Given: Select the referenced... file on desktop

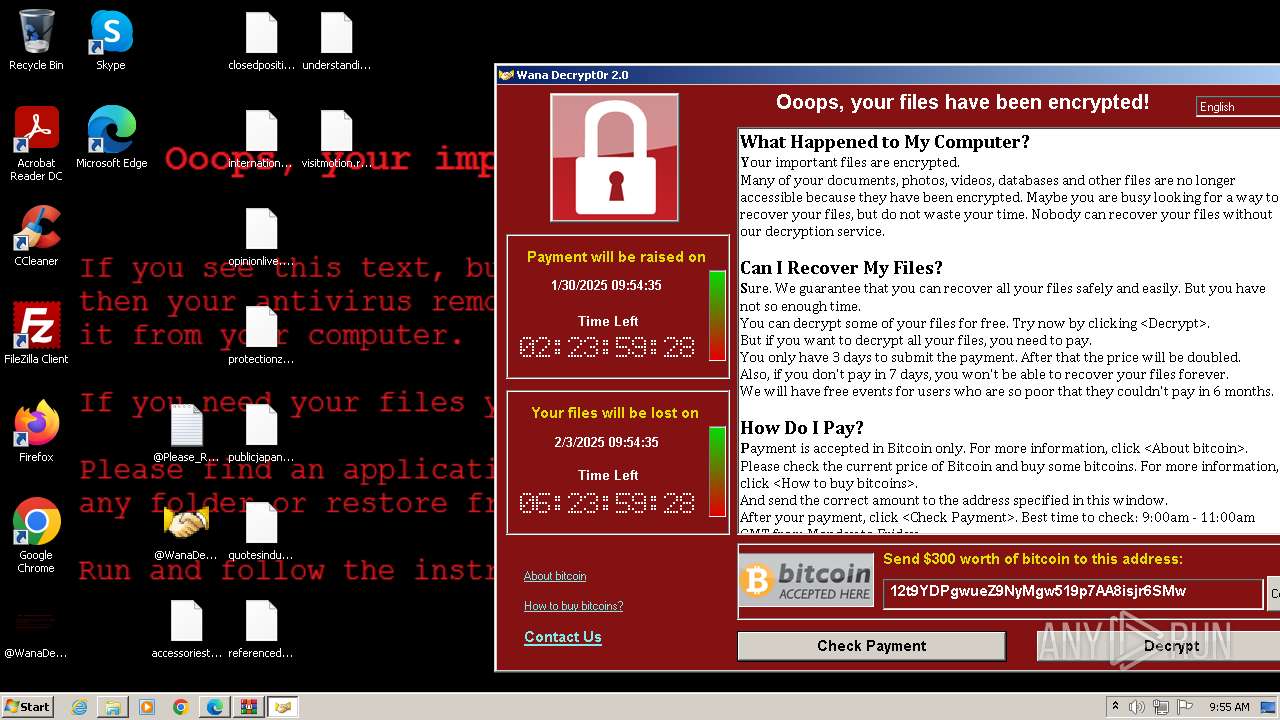Looking at the screenshot, I should coord(261,629).
